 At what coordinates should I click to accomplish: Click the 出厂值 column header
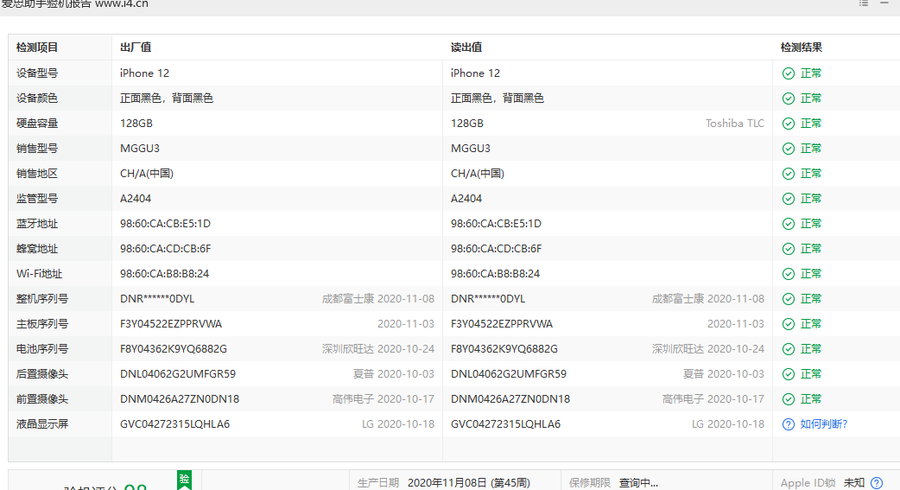click(135, 48)
